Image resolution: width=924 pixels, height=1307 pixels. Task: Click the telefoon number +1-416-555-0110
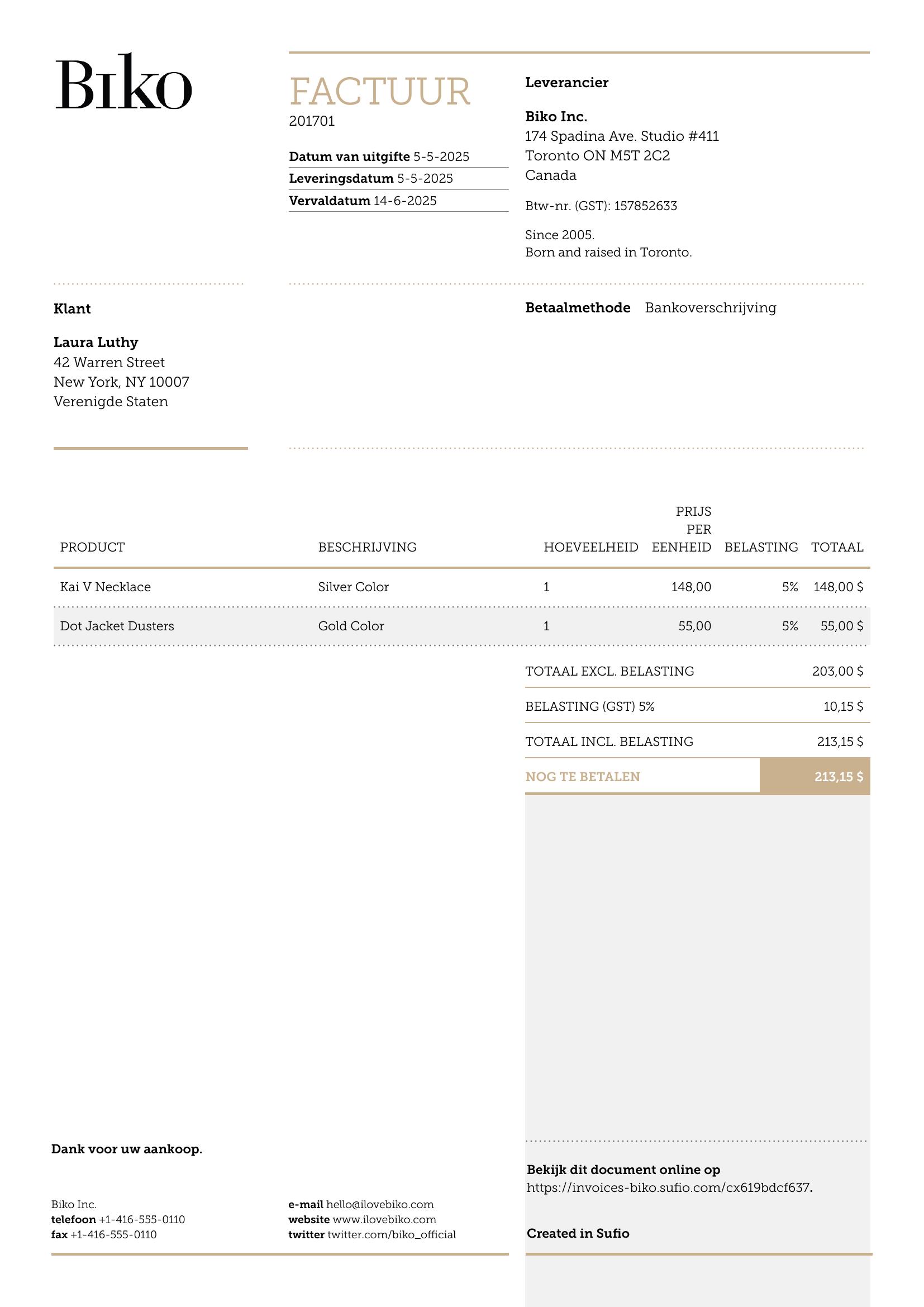pyautogui.click(x=142, y=1219)
